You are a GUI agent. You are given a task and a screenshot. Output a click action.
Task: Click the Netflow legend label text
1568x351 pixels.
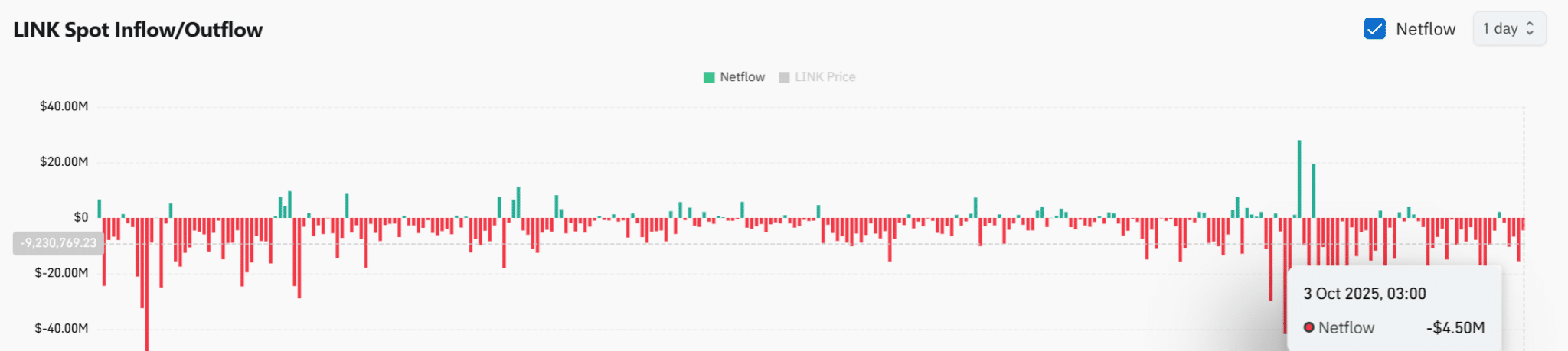pyautogui.click(x=742, y=77)
